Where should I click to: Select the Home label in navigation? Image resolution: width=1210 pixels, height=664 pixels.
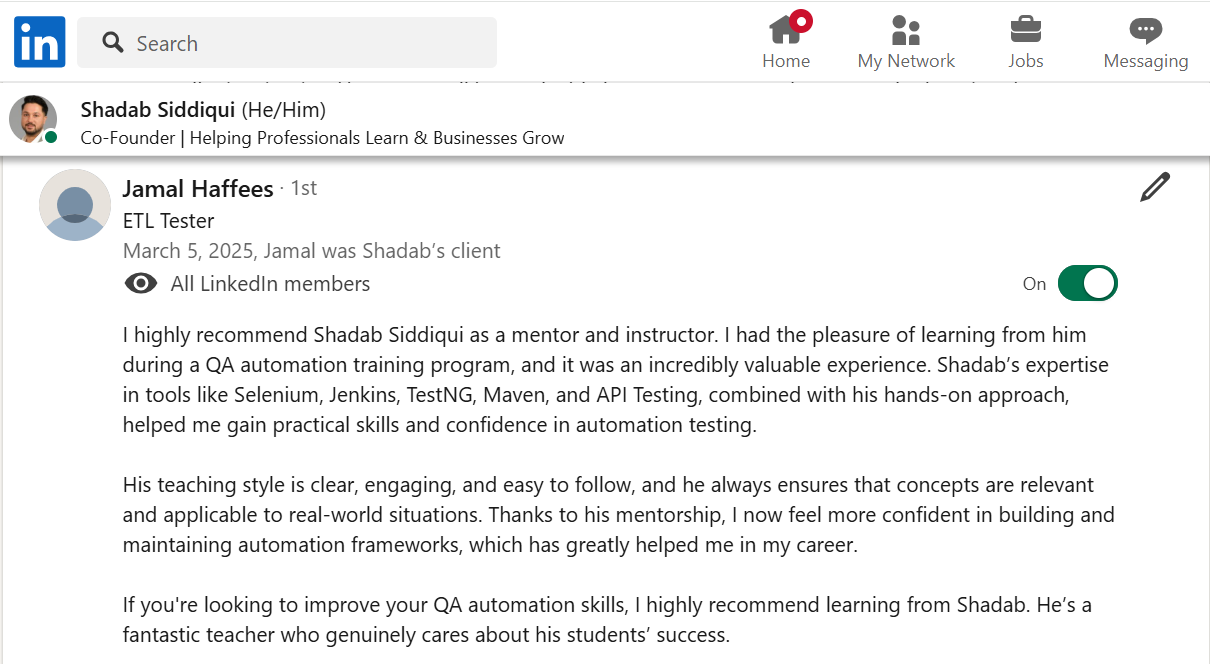(x=786, y=61)
